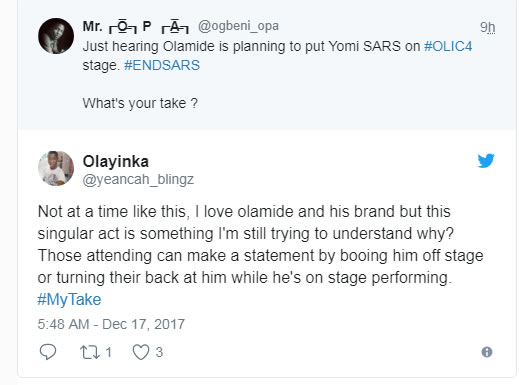This screenshot has width=519, height=385.
Task: Open the 5:48 AM Dec 17 timestamp
Action: click(111, 324)
